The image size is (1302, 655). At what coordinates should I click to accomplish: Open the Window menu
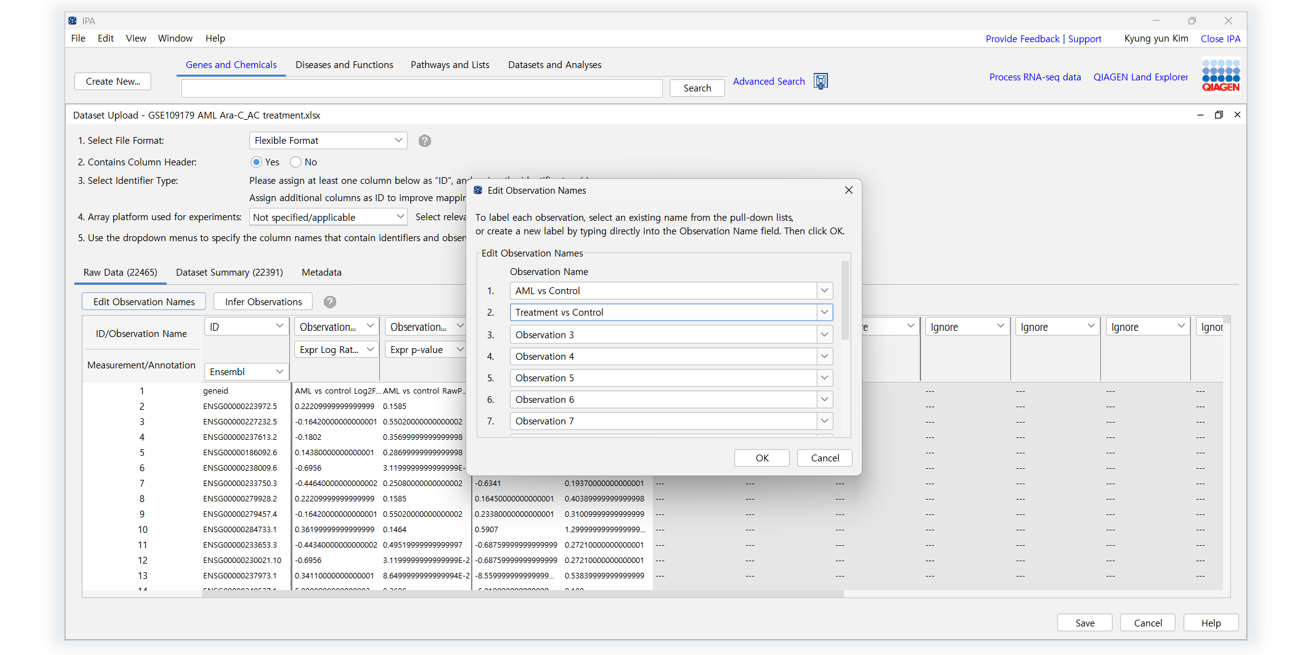click(x=175, y=38)
